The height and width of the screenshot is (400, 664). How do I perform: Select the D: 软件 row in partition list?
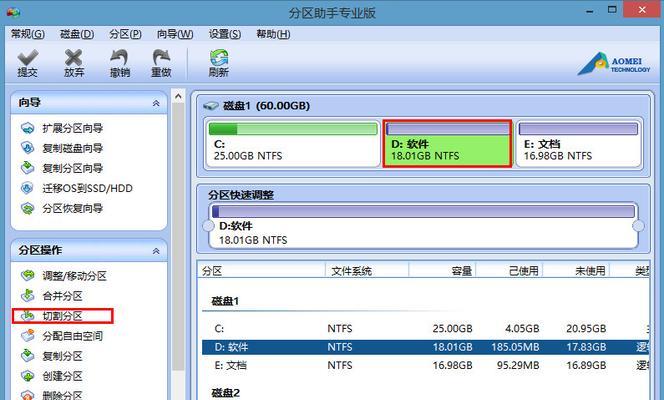point(426,347)
